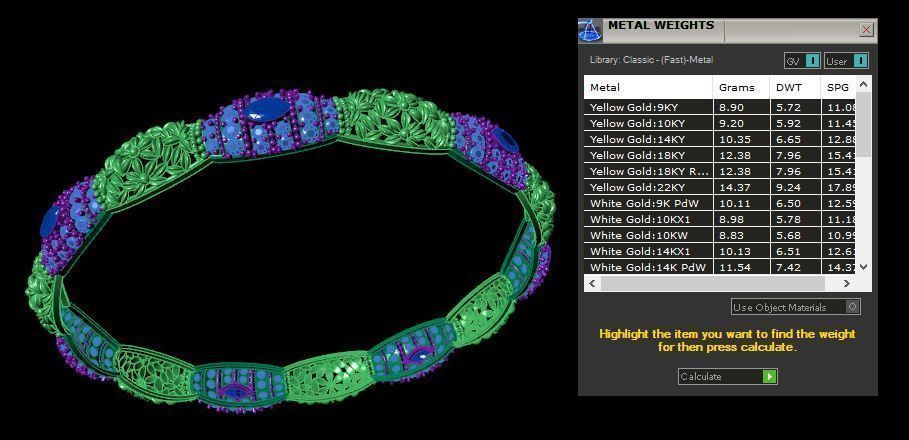Click the 11.54 grams value
The height and width of the screenshot is (440, 909).
(x=733, y=267)
